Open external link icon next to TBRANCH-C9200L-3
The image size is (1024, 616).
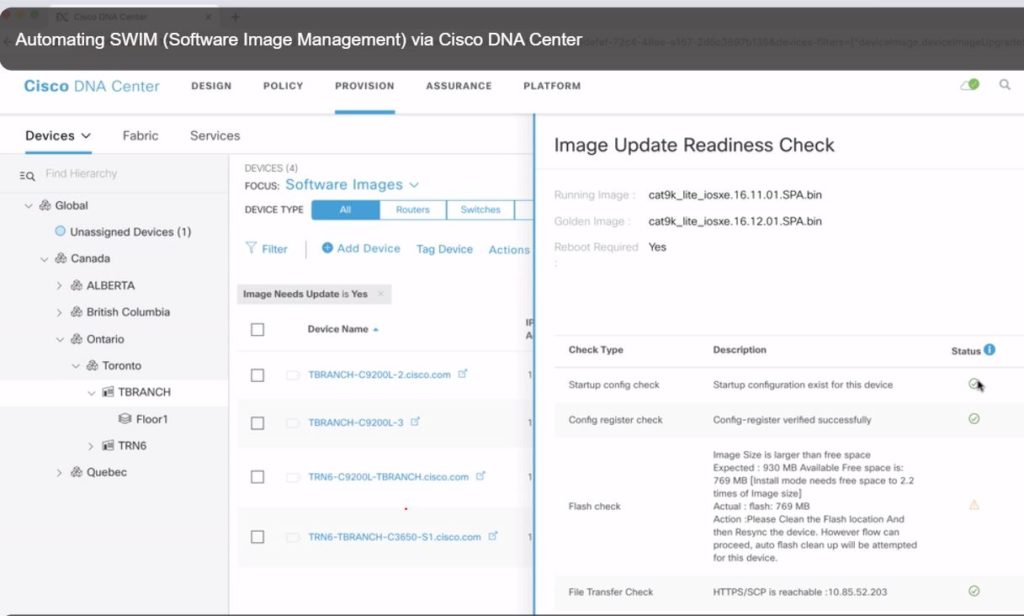(x=415, y=422)
